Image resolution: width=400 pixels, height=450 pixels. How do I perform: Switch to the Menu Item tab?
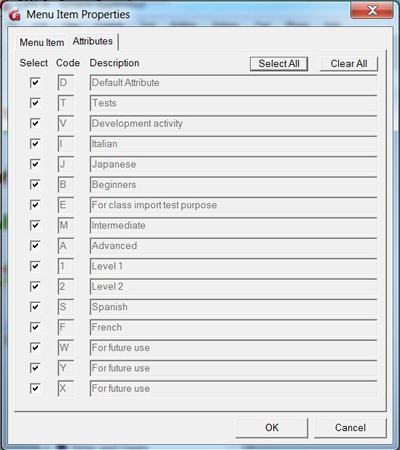click(x=42, y=43)
